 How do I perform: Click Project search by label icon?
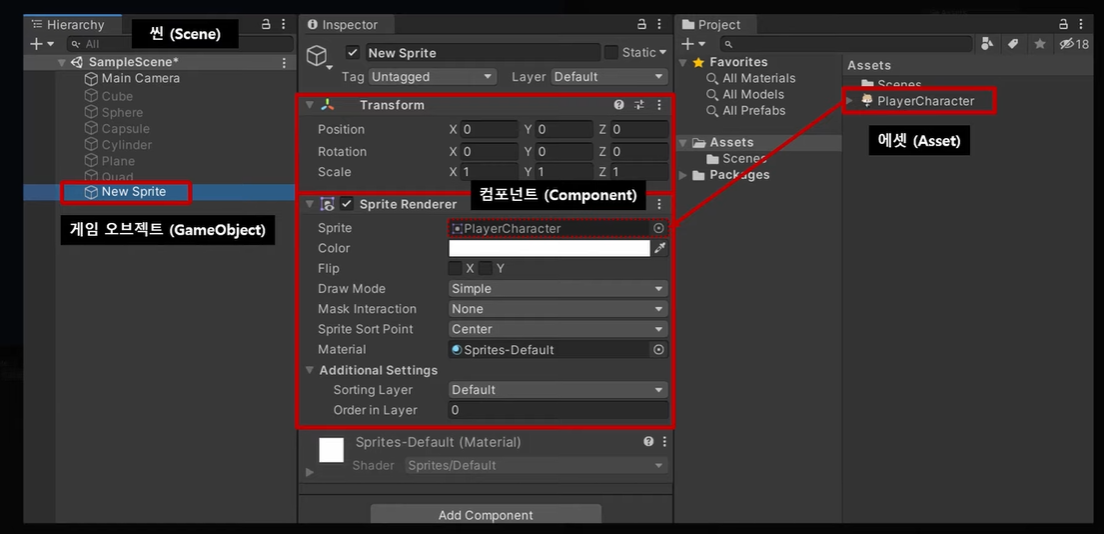tap(1013, 44)
